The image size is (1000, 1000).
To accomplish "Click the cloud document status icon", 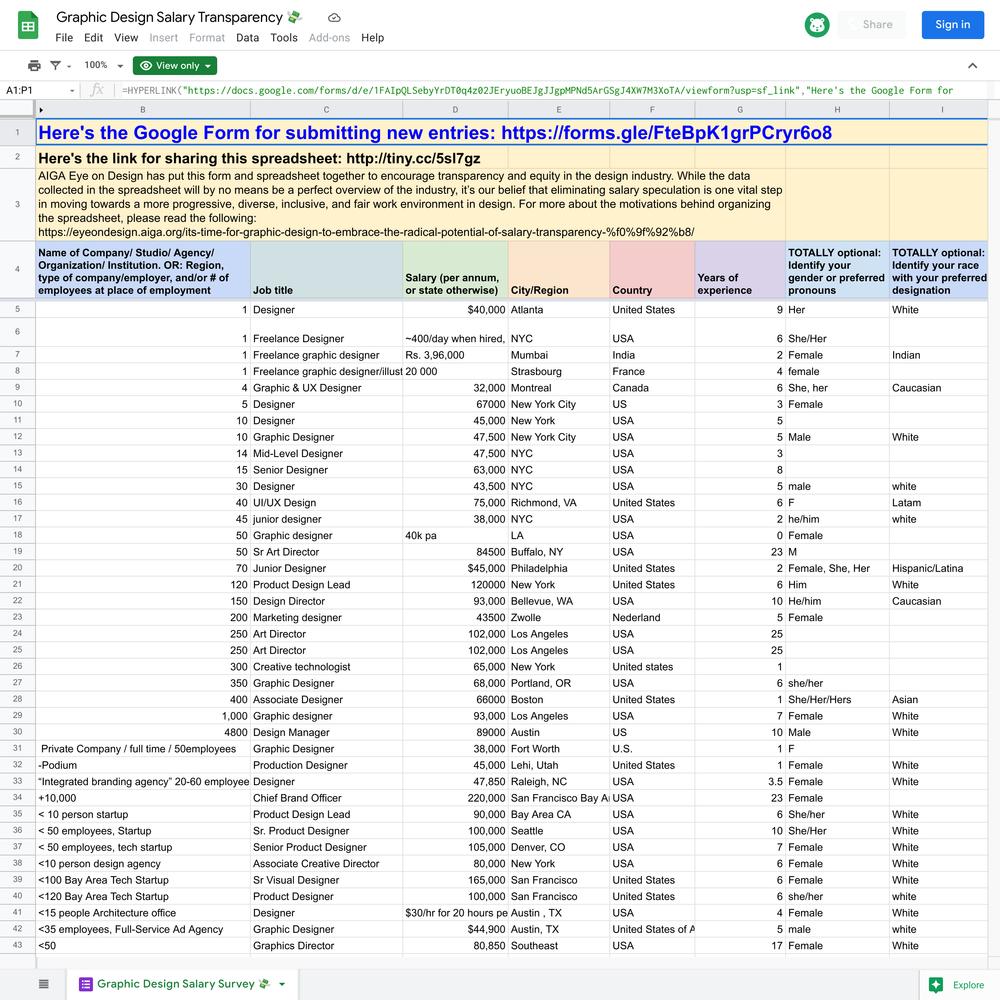I will click(x=334, y=18).
